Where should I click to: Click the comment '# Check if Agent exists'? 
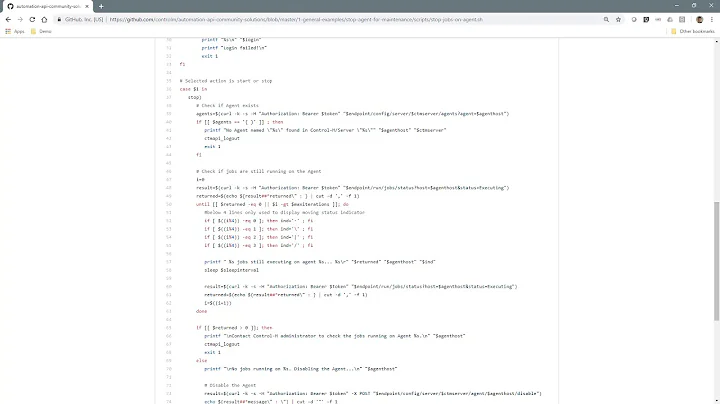coord(227,105)
